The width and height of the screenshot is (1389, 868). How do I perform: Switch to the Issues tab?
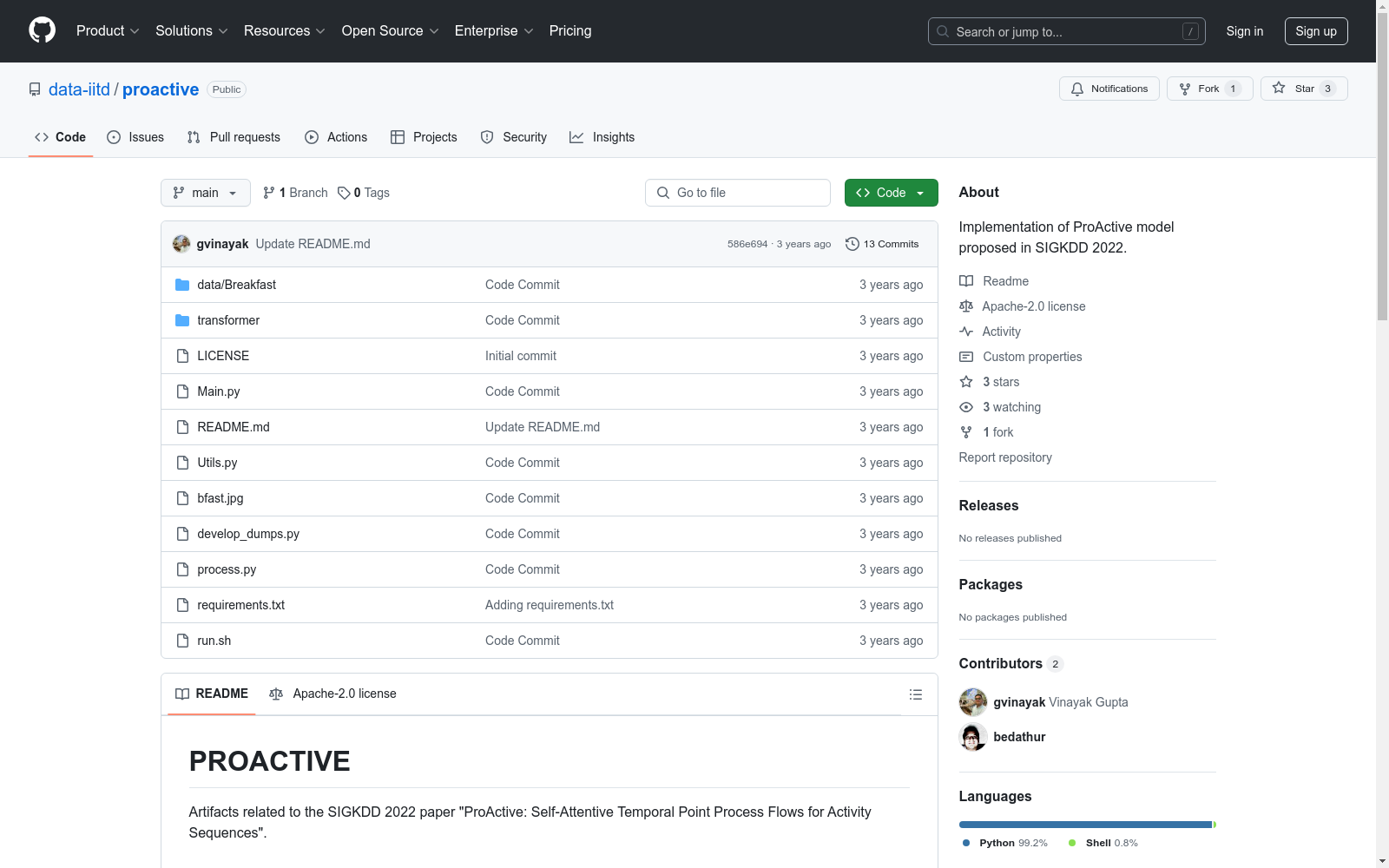click(135, 137)
